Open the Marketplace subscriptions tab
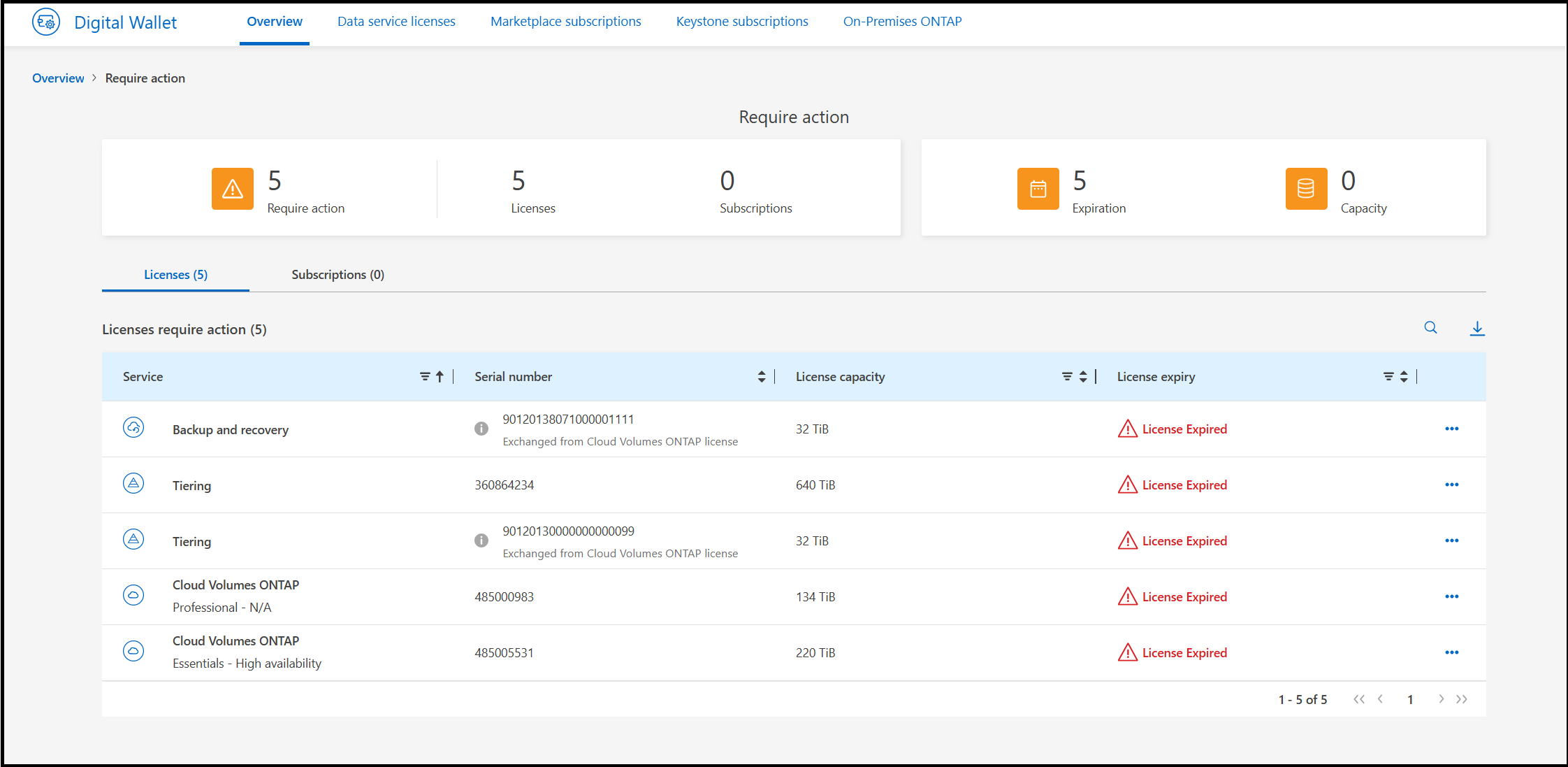Viewport: 1568px width, 767px height. pos(566,22)
